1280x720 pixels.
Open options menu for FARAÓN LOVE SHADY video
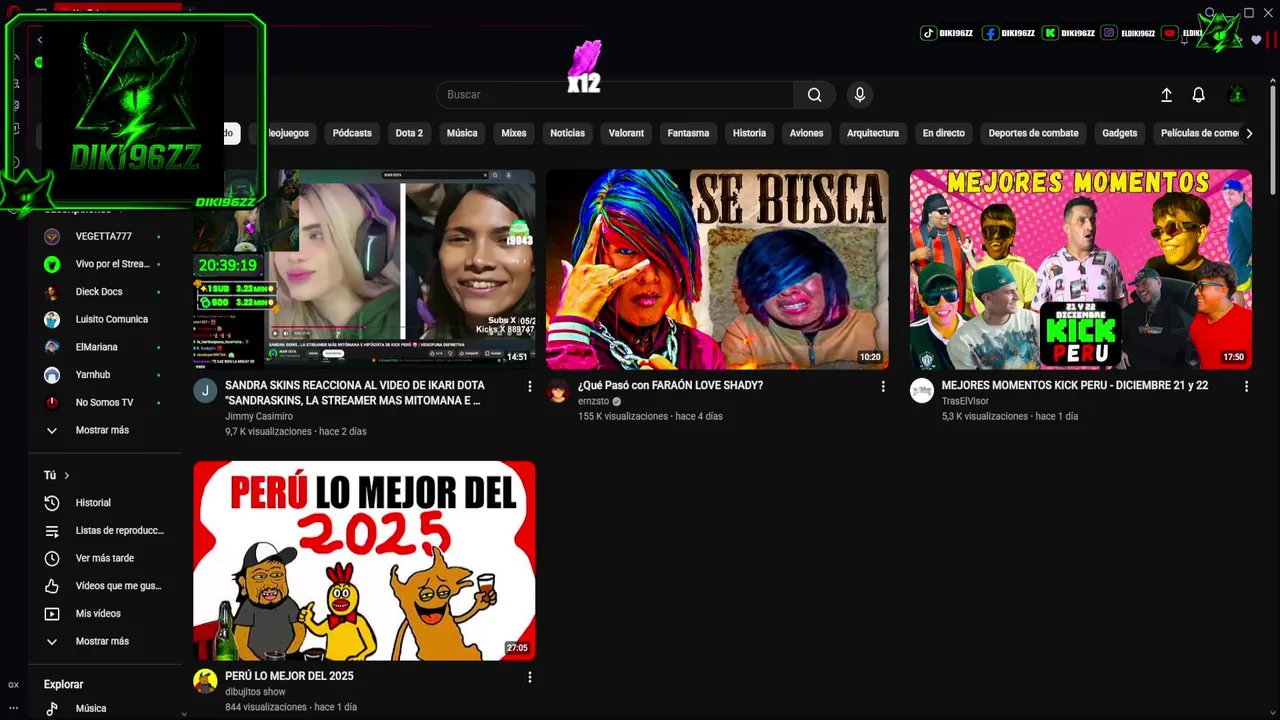[883, 386]
